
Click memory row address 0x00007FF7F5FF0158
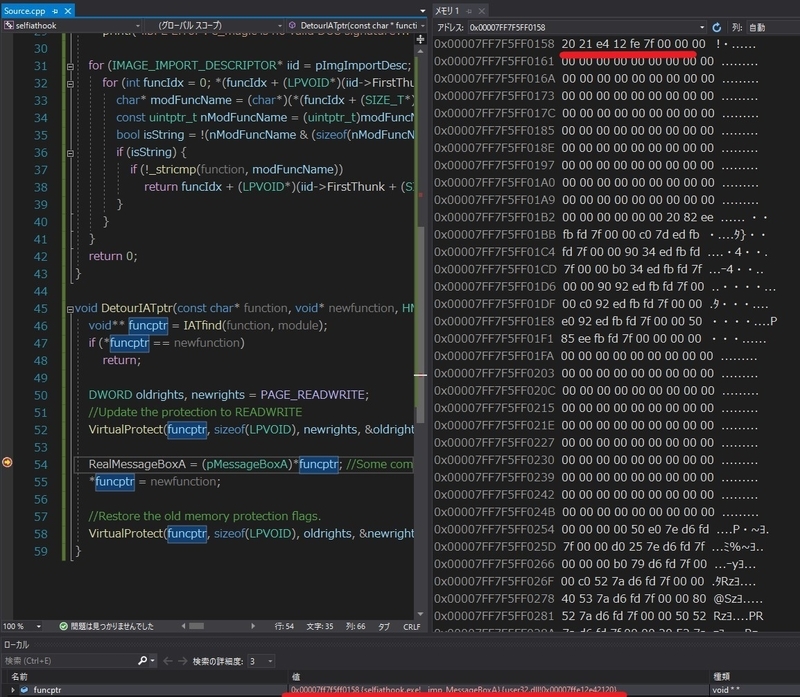[494, 44]
